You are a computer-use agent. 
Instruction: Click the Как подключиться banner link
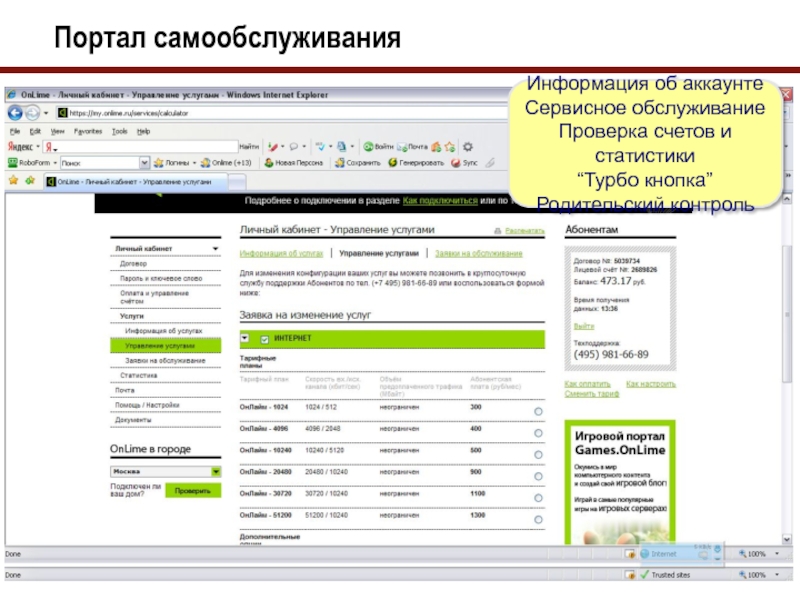tap(440, 201)
